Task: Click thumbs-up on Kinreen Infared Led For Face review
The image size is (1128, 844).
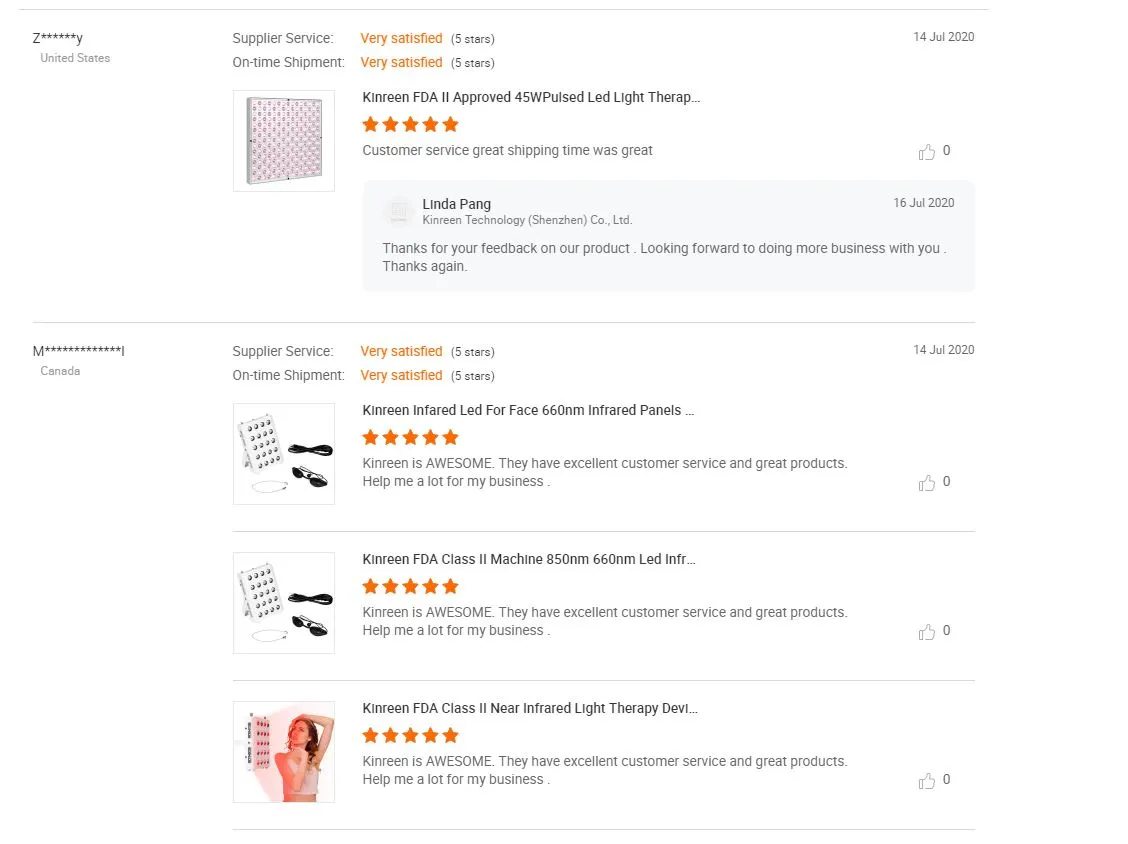Action: tap(927, 483)
